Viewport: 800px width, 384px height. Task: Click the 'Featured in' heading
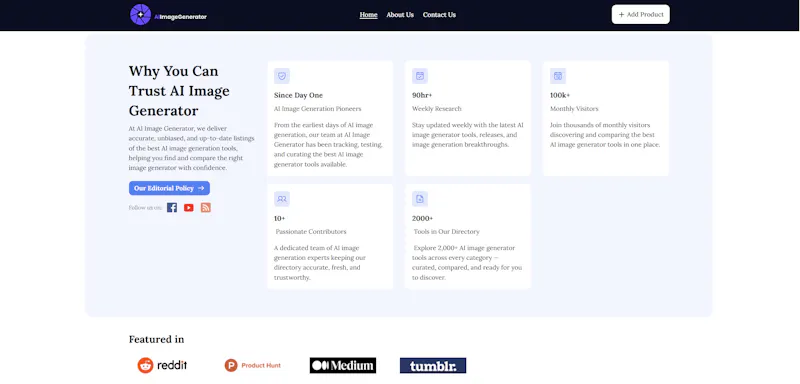(156, 339)
